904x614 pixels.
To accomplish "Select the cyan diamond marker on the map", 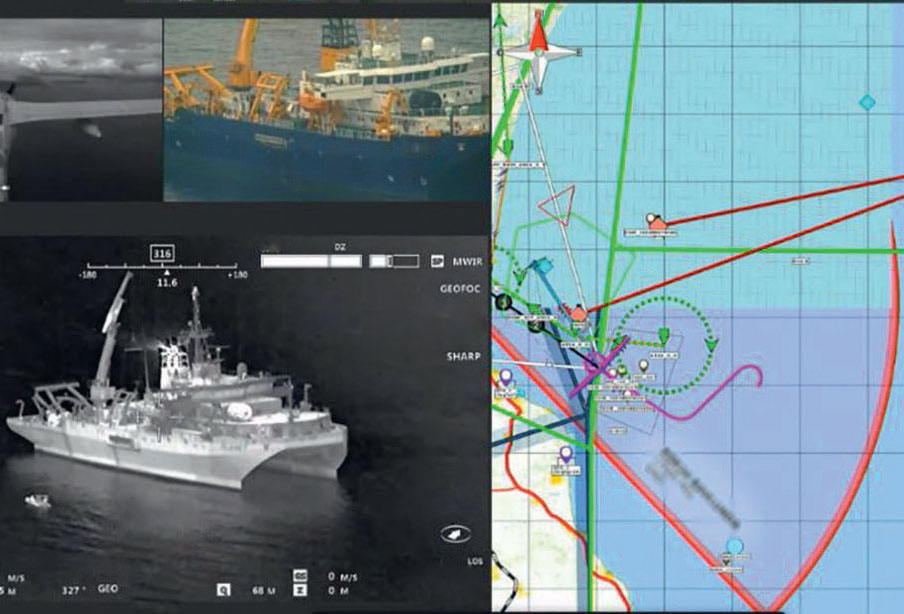I will click(867, 102).
